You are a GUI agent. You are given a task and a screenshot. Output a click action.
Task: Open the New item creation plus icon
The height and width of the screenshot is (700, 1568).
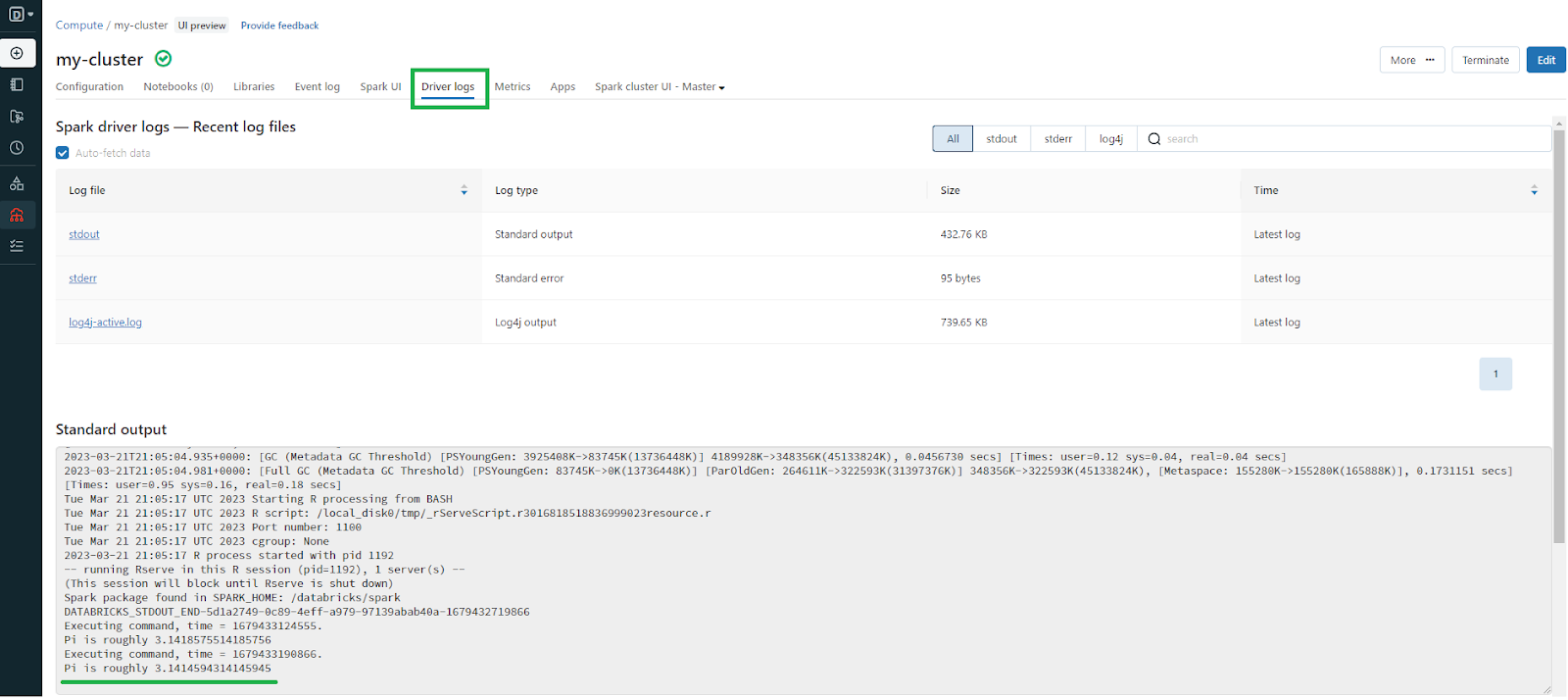[17, 53]
